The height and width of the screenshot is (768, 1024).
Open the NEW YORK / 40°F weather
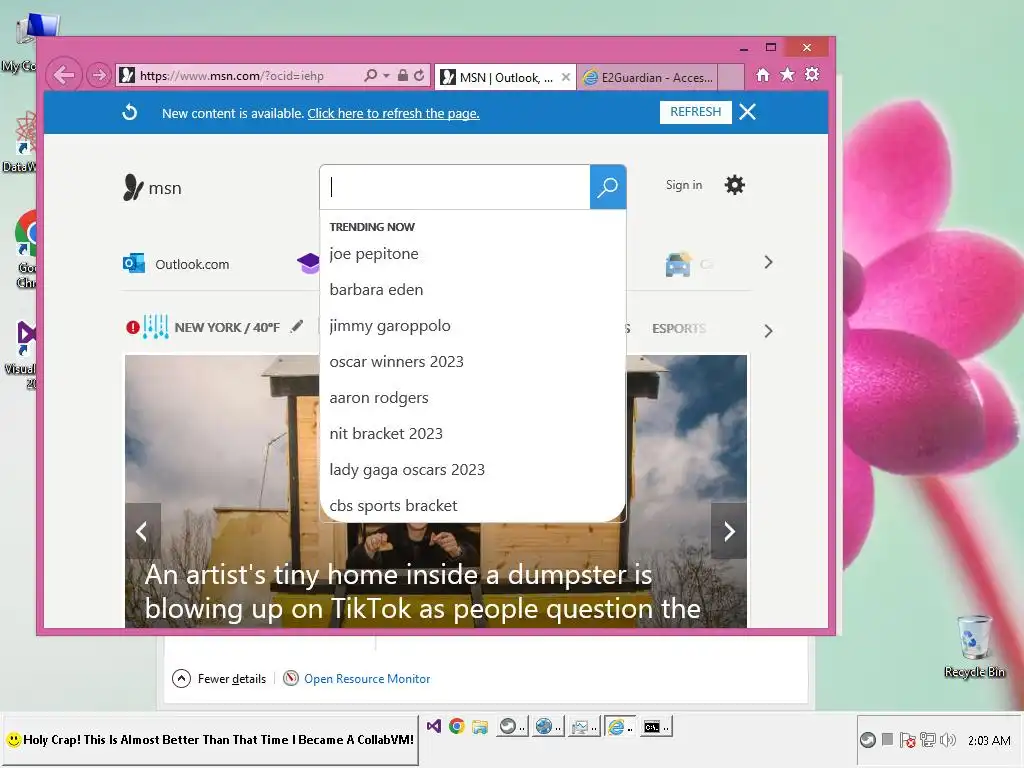point(227,327)
